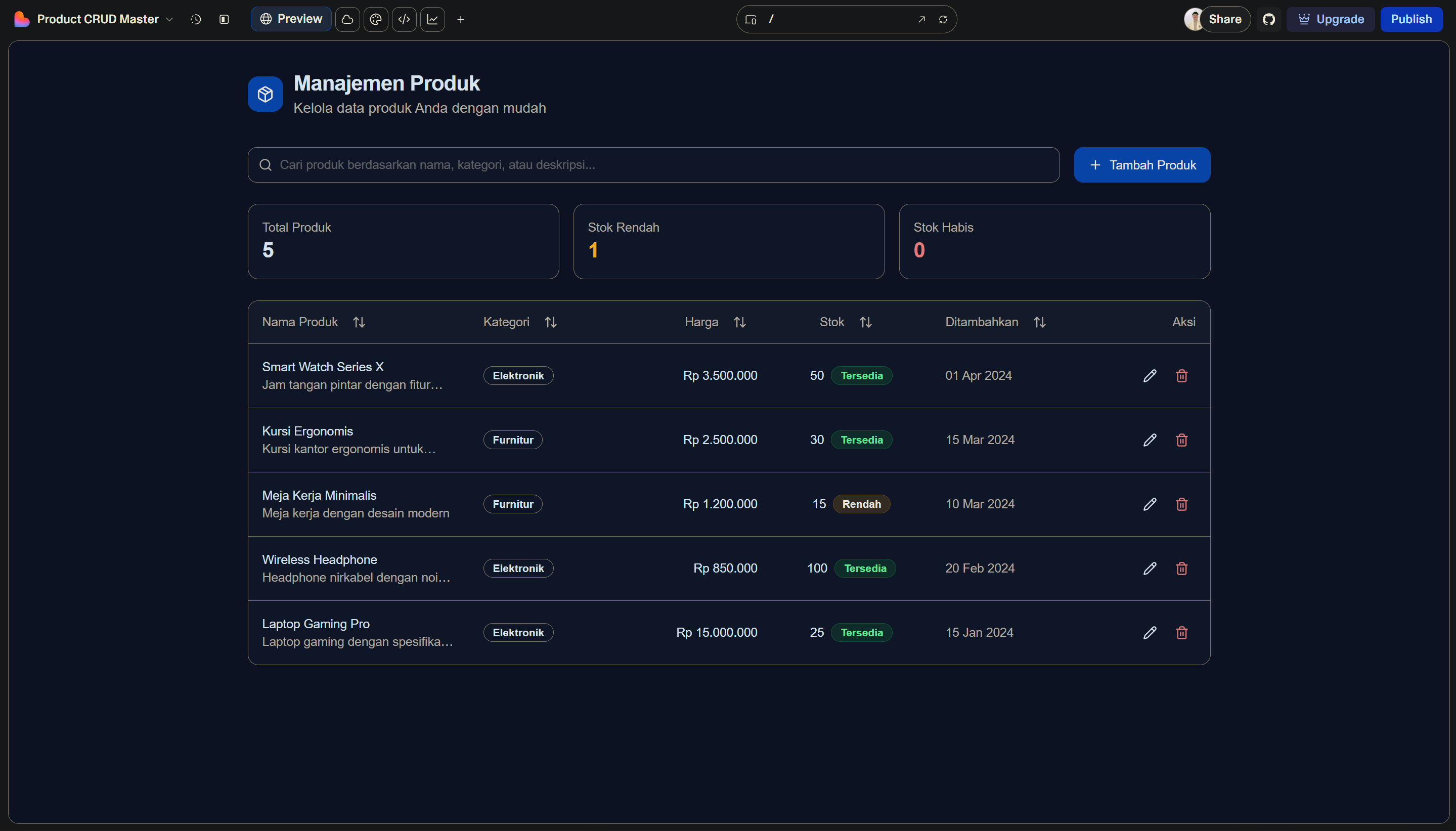Open preview in new tab arrow
Screen dimensions: 1456x831
coord(921,19)
